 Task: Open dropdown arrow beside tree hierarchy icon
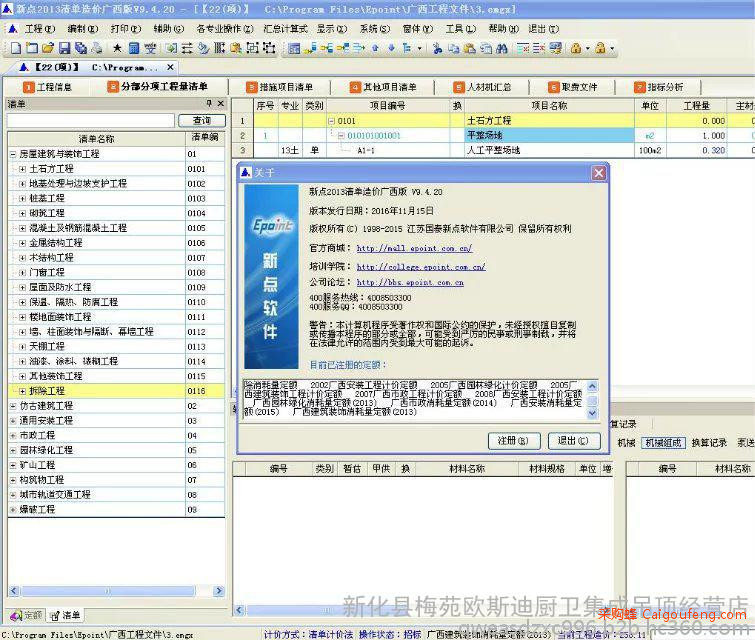[x=419, y=48]
